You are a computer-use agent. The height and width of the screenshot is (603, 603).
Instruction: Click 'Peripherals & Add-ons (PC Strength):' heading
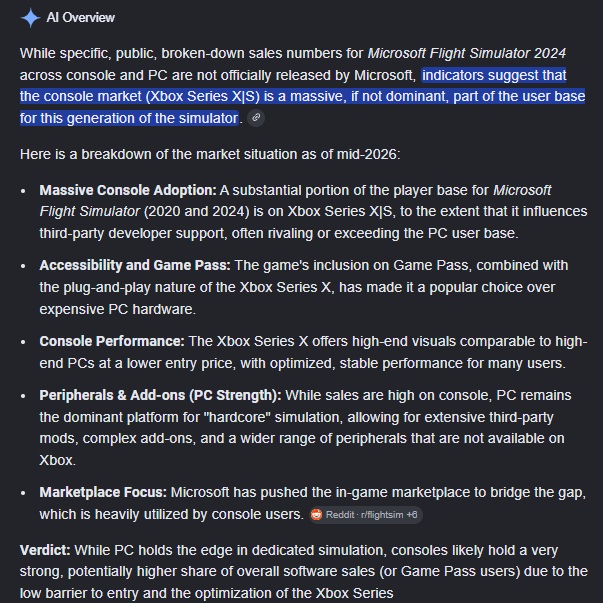coord(160,395)
